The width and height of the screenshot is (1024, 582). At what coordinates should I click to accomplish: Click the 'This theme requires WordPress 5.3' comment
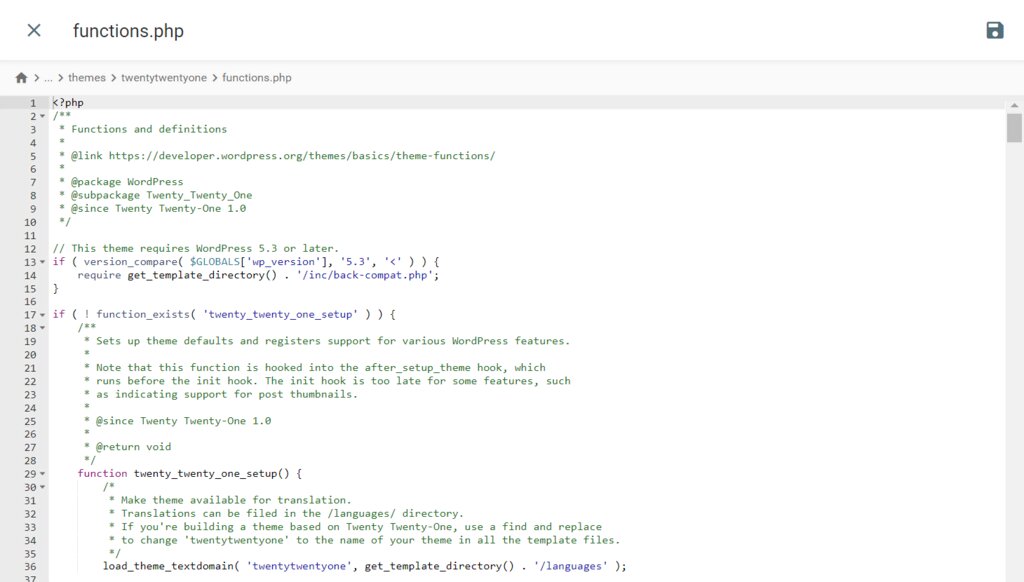pyautogui.click(x=196, y=248)
